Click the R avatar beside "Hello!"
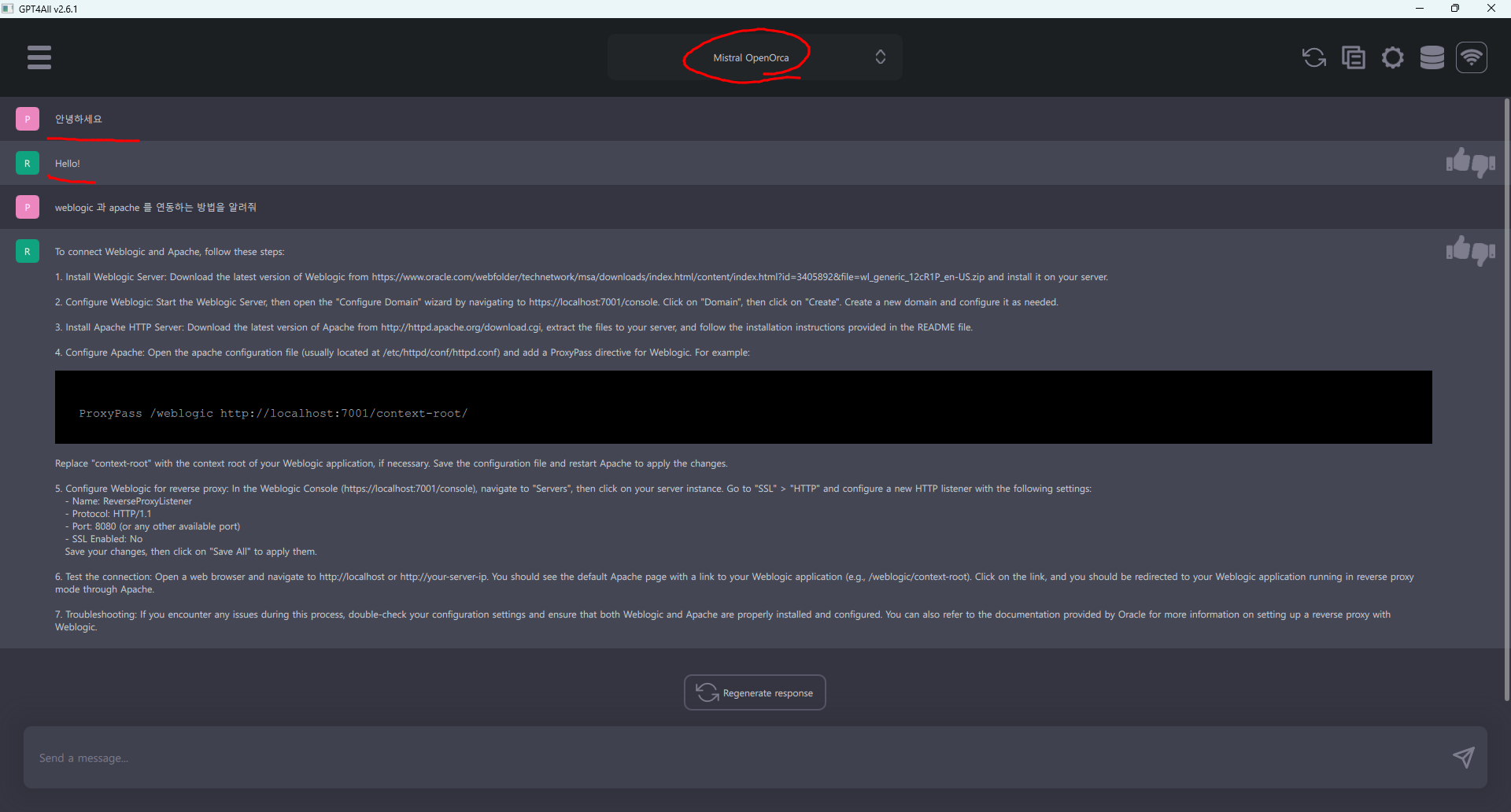The height and width of the screenshot is (812, 1511). coord(28,163)
